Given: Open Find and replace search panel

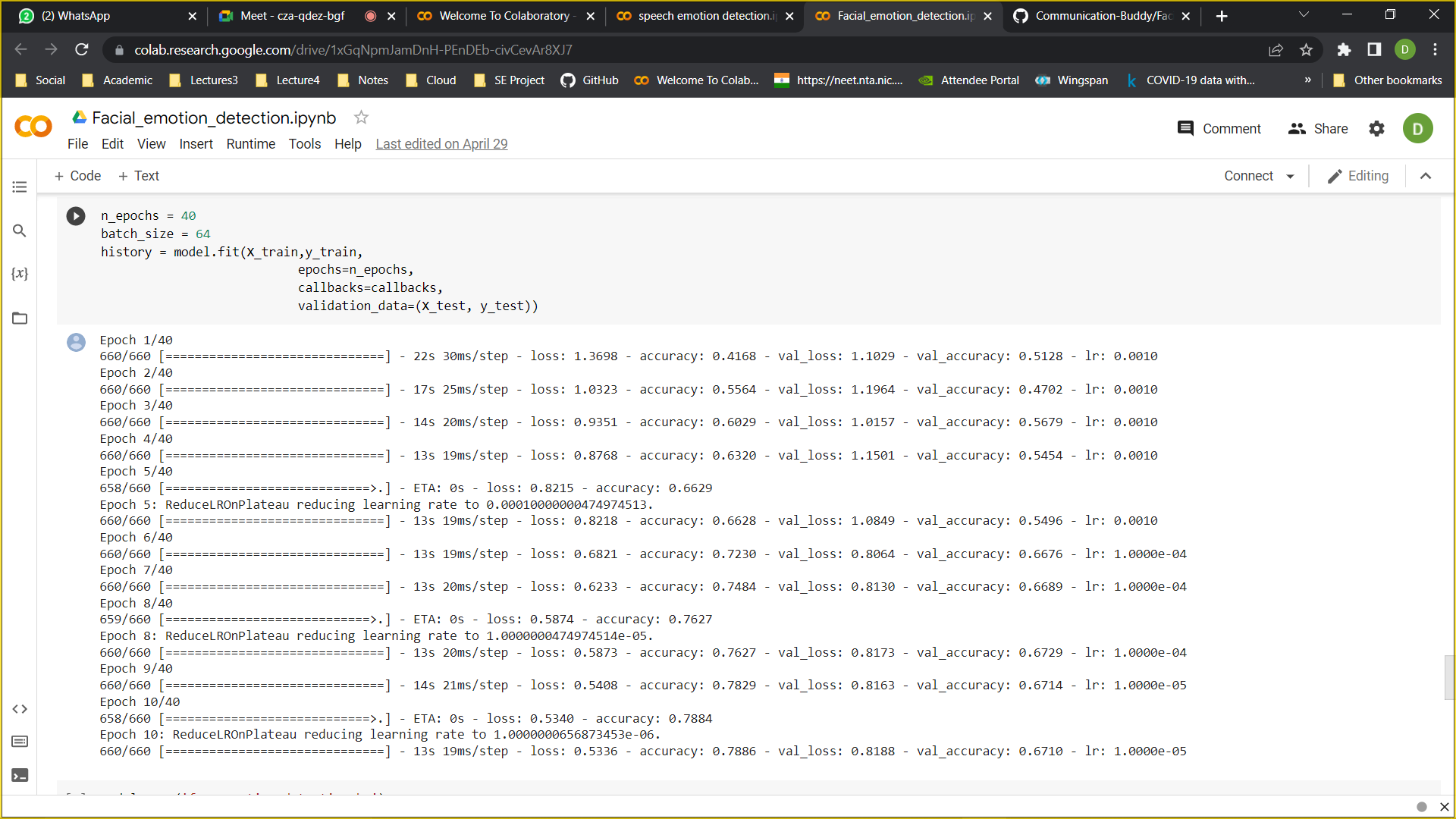Looking at the screenshot, I should [x=20, y=231].
